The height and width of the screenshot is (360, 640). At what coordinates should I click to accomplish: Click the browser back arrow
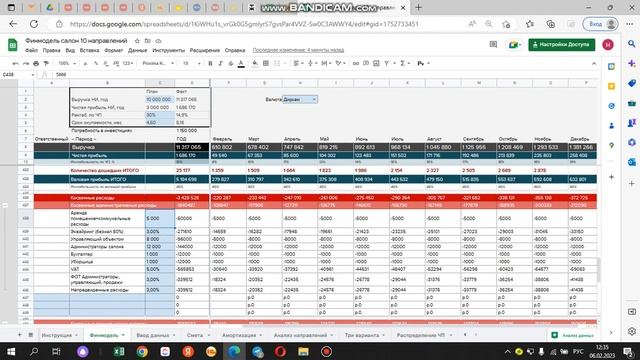pos(13,24)
